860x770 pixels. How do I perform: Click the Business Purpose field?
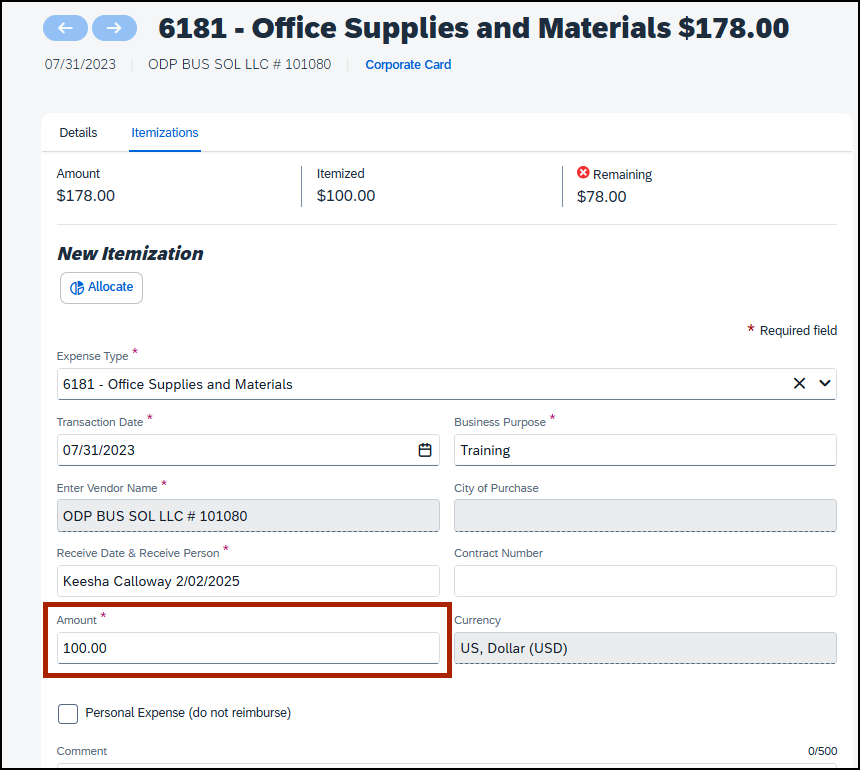click(x=645, y=450)
